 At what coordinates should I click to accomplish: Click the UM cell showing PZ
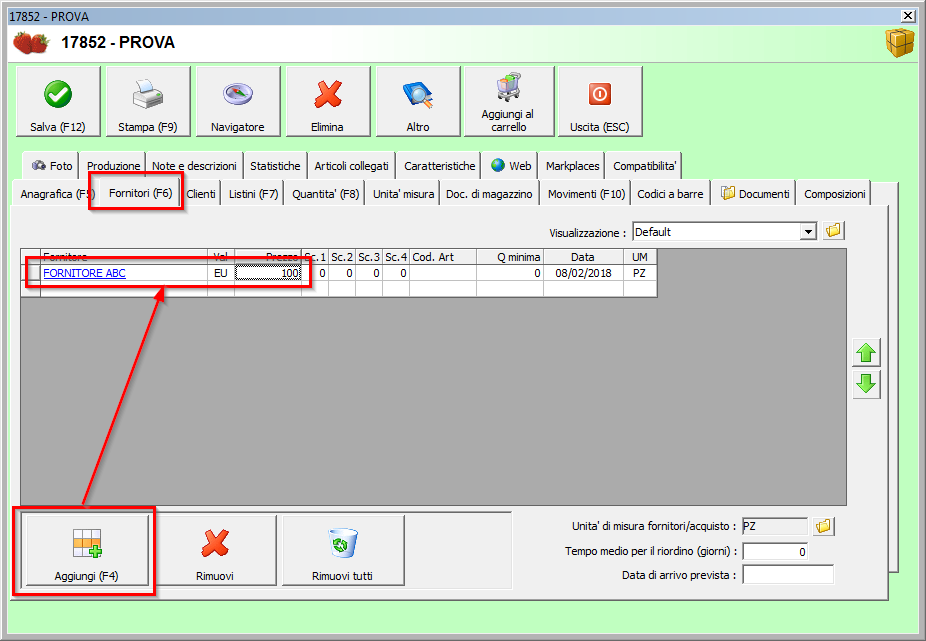[640, 273]
